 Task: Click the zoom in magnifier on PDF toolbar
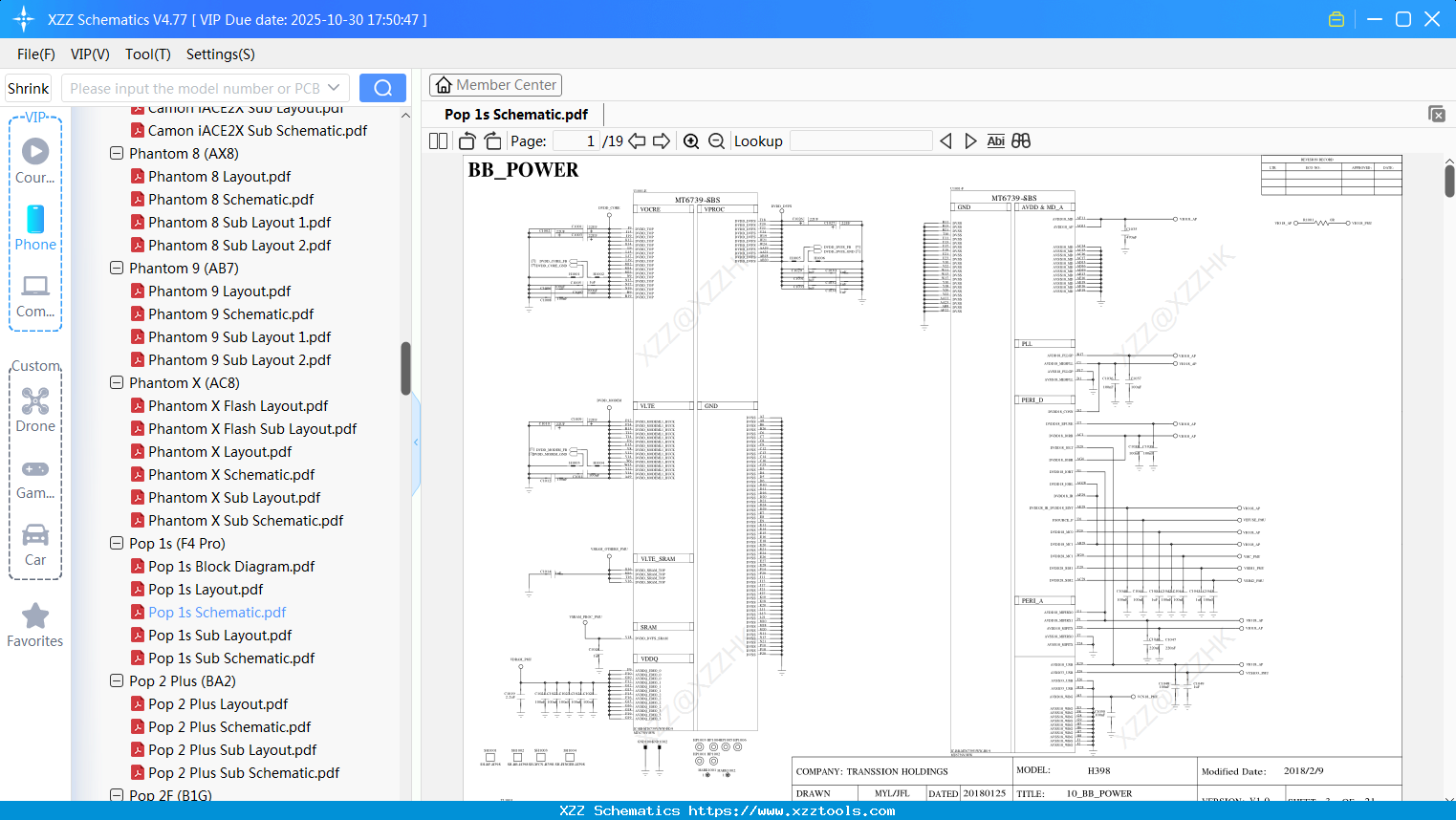click(x=691, y=140)
